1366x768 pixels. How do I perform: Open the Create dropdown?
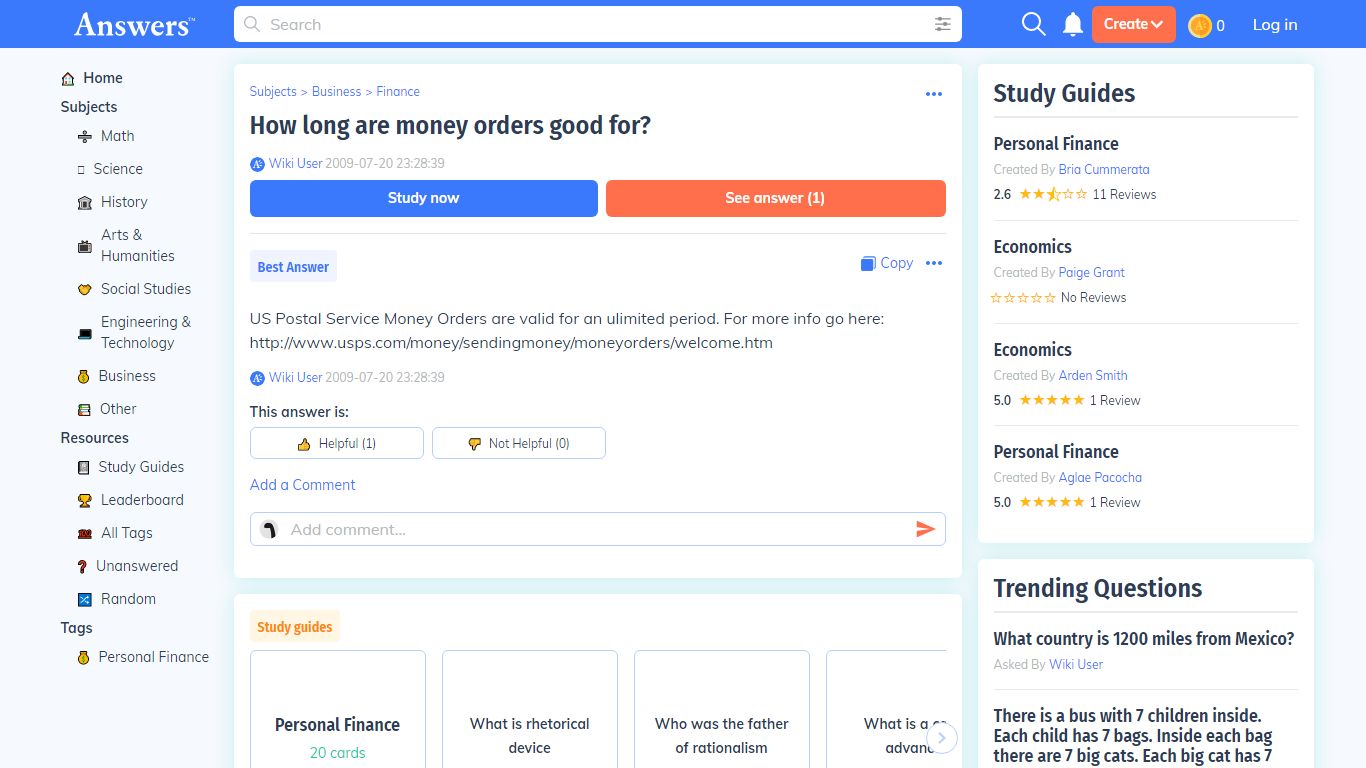1133,24
